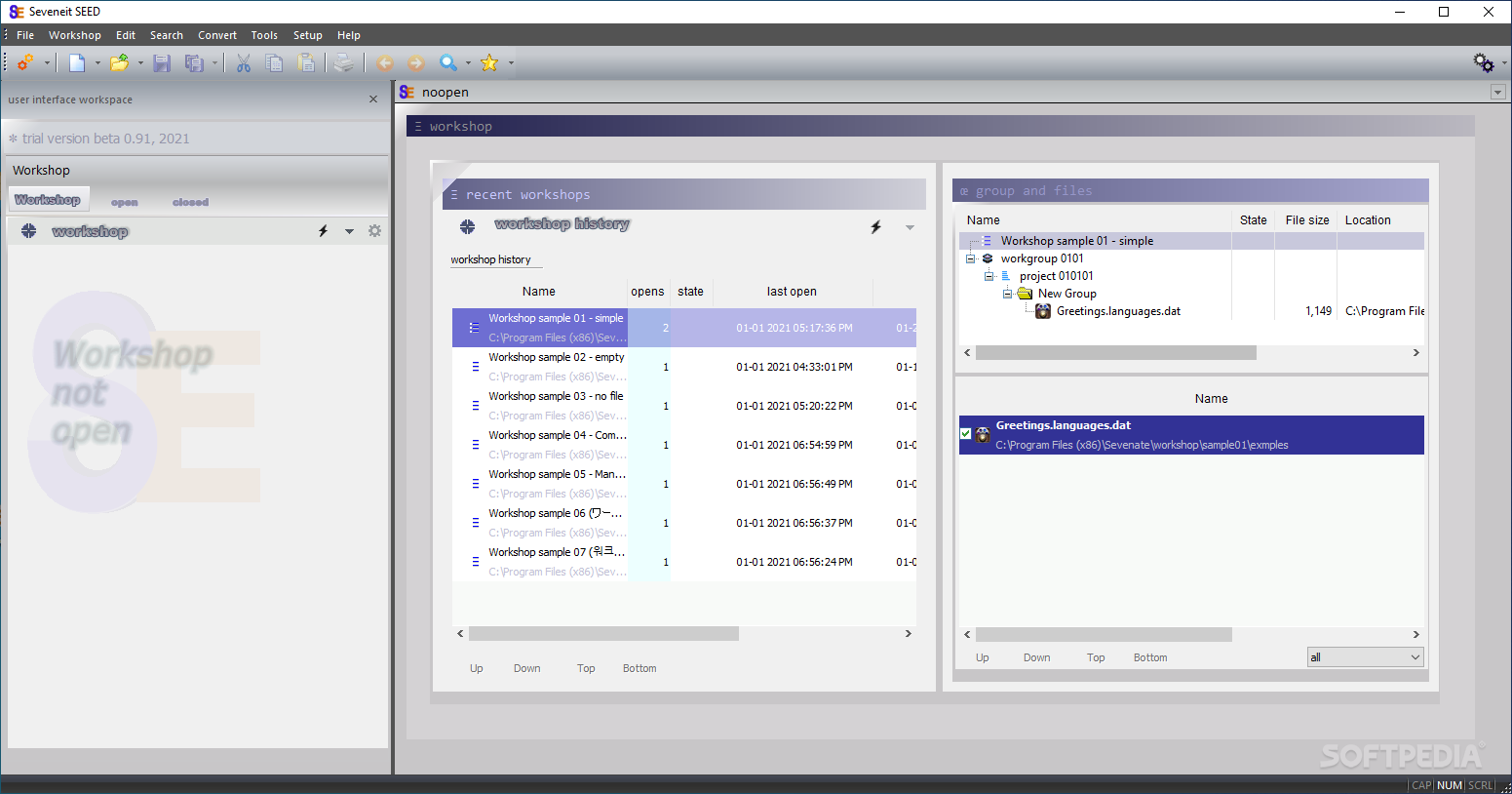Click 'Bottom' under group and files list

click(1150, 657)
